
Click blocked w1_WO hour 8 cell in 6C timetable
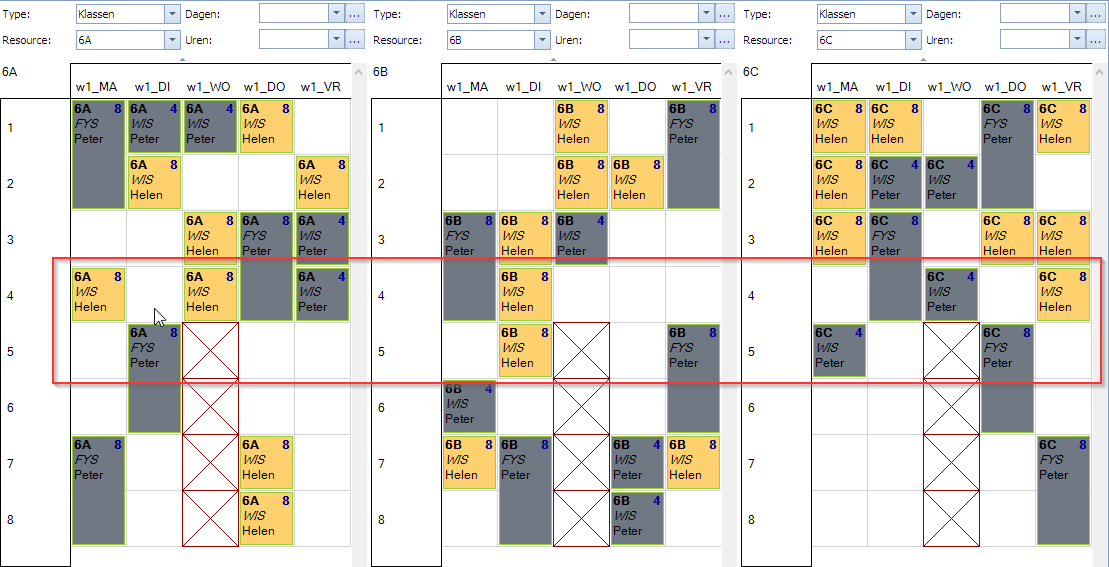(951, 518)
